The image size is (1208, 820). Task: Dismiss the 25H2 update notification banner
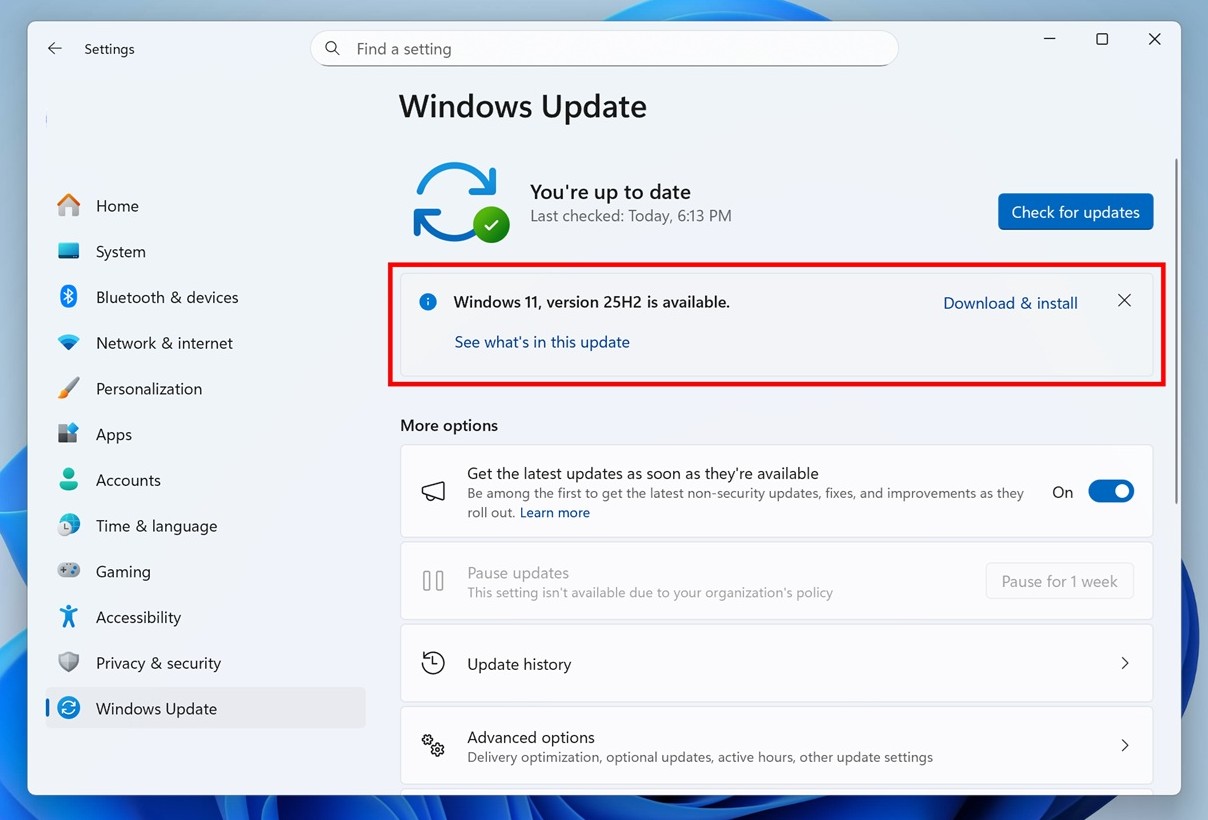point(1124,300)
